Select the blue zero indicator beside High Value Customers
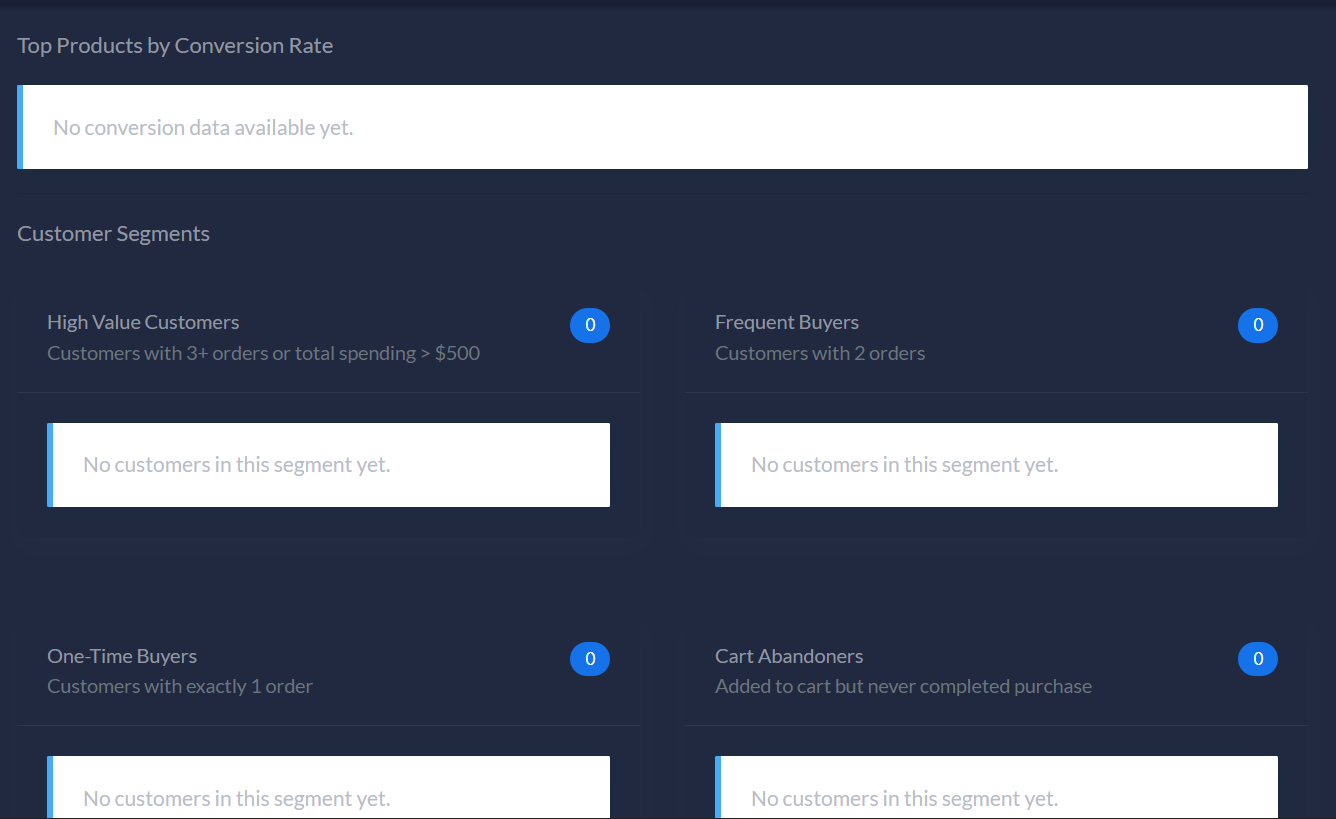Screen dimensions: 1336x819 [590, 325]
